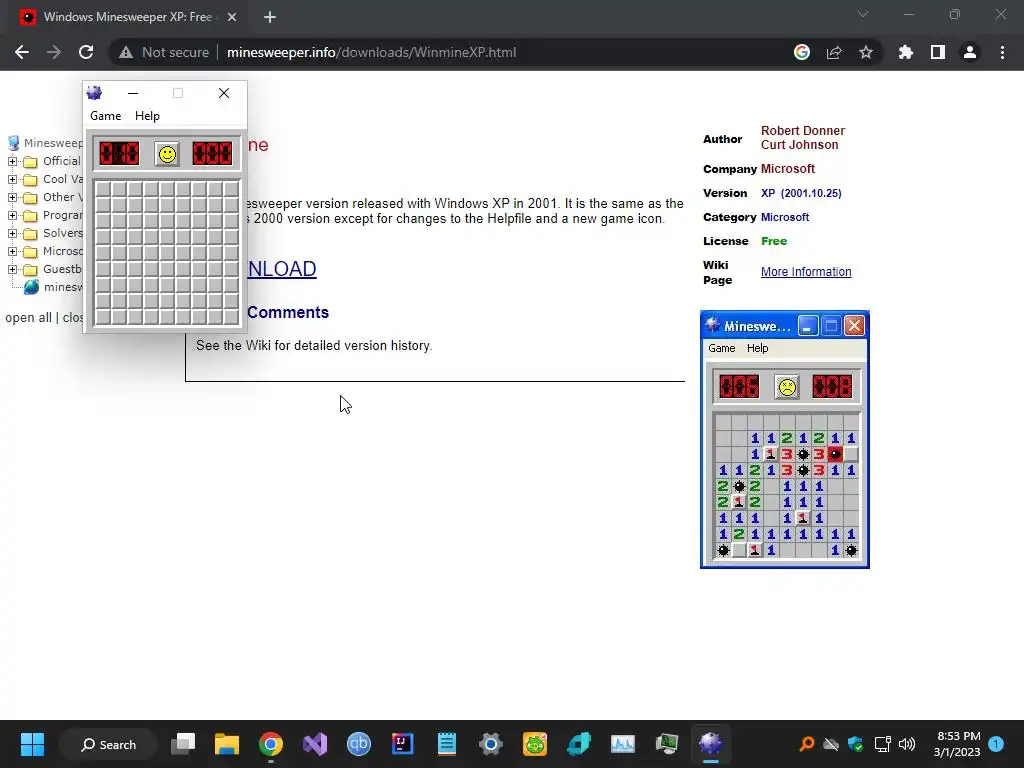Toggle Chrome side panel icon
Viewport: 1024px width, 768px height.
coord(938,52)
